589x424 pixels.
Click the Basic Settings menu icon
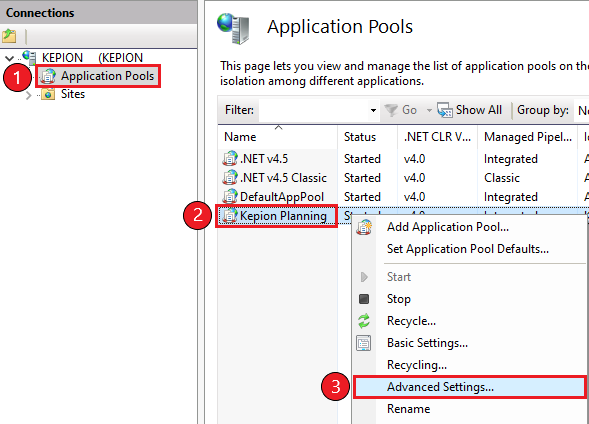click(x=364, y=343)
